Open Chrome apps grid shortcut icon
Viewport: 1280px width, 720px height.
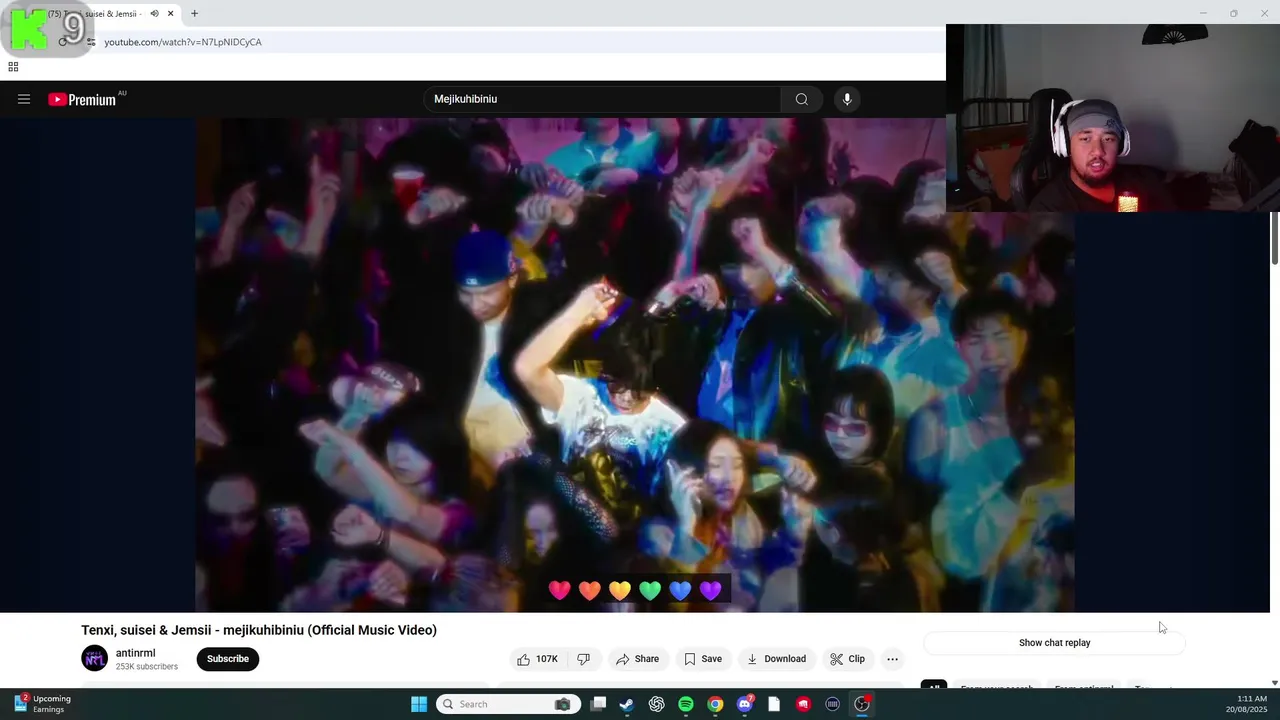click(x=13, y=67)
